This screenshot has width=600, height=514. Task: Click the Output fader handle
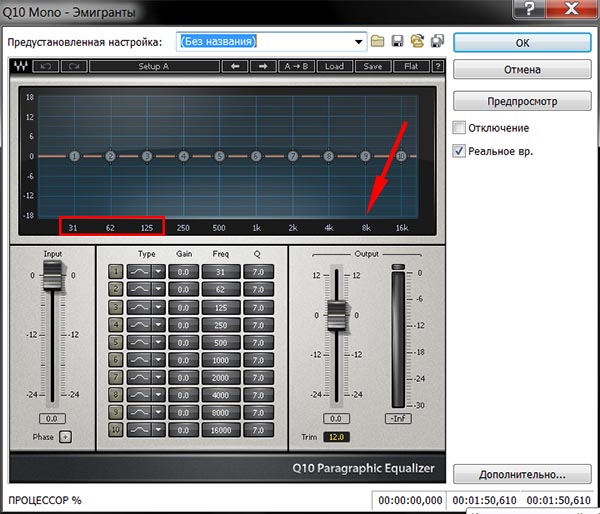click(x=337, y=316)
